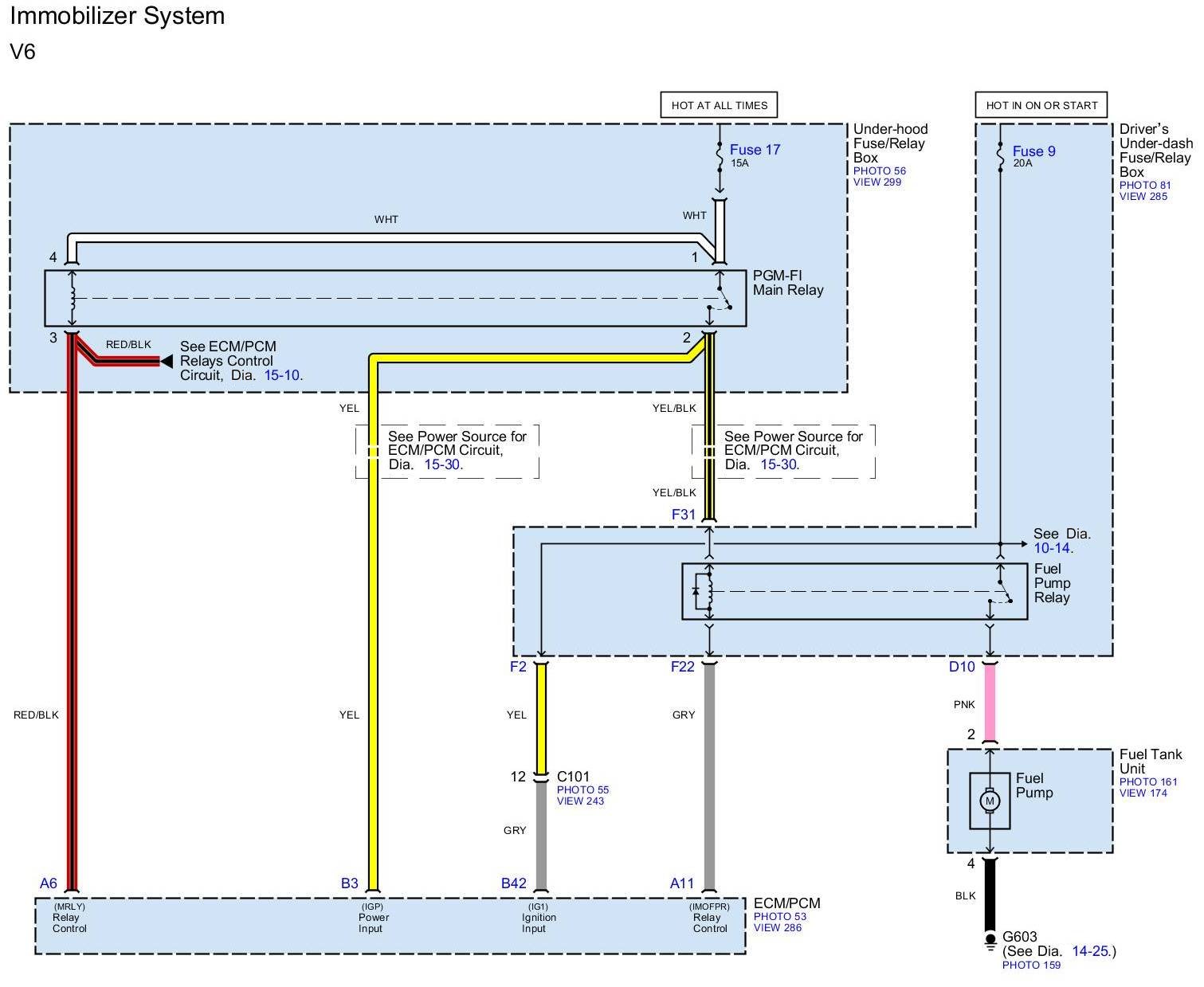The image size is (1204, 987).
Task: Open the Fuse 17 link
Action: [755, 150]
